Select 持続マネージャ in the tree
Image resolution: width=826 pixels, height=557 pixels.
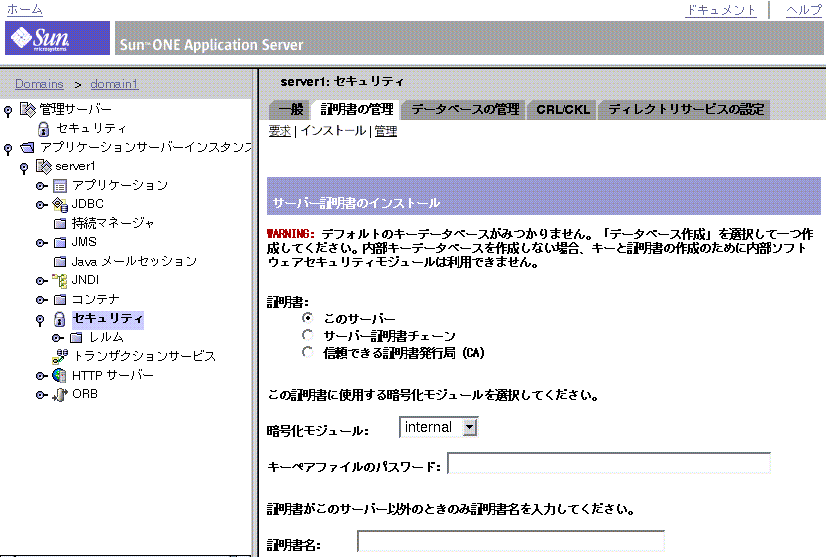(113, 223)
